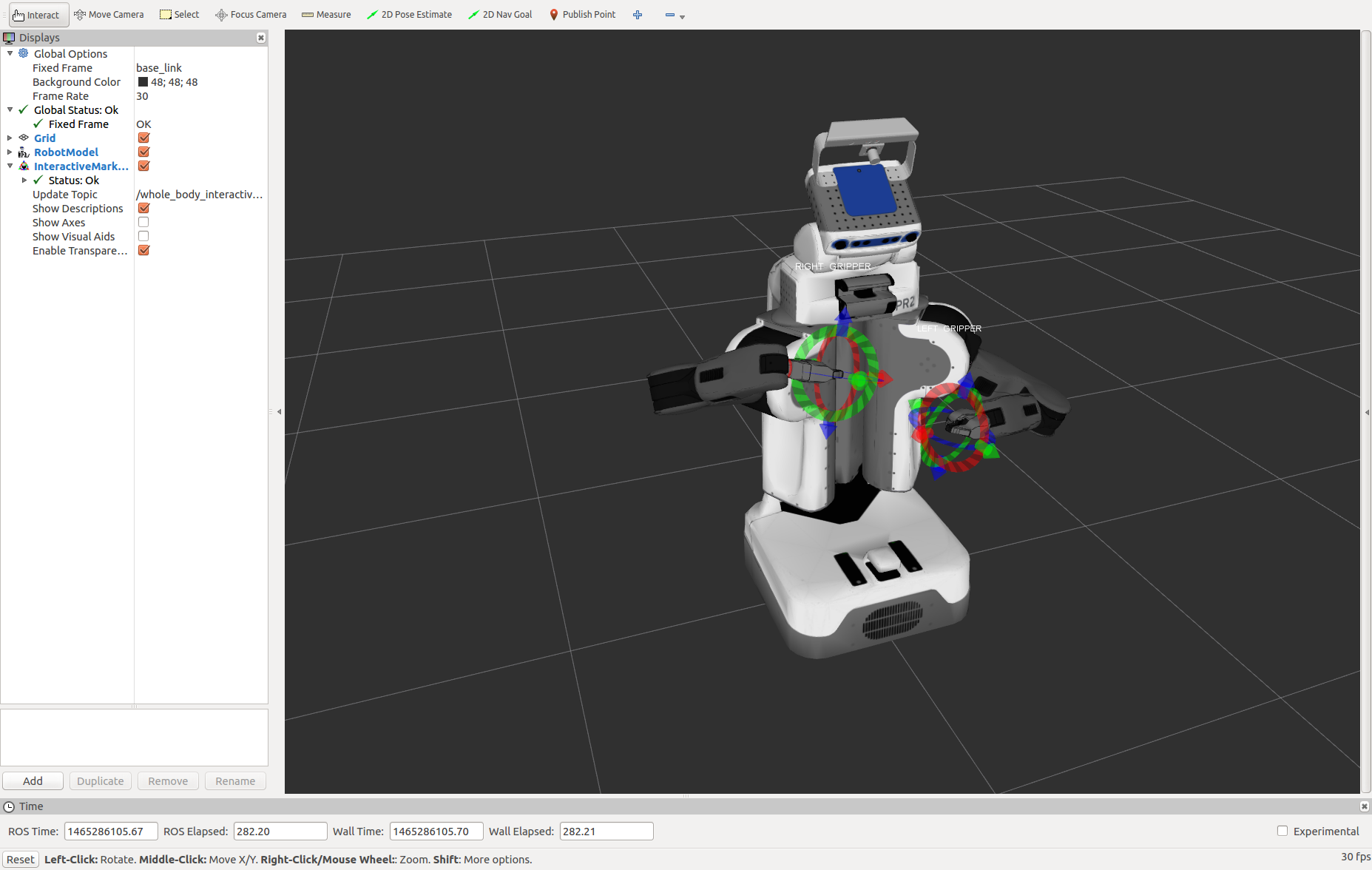Click the Wall Elapsed field
Screen dimensions: 1372x870
click(606, 831)
